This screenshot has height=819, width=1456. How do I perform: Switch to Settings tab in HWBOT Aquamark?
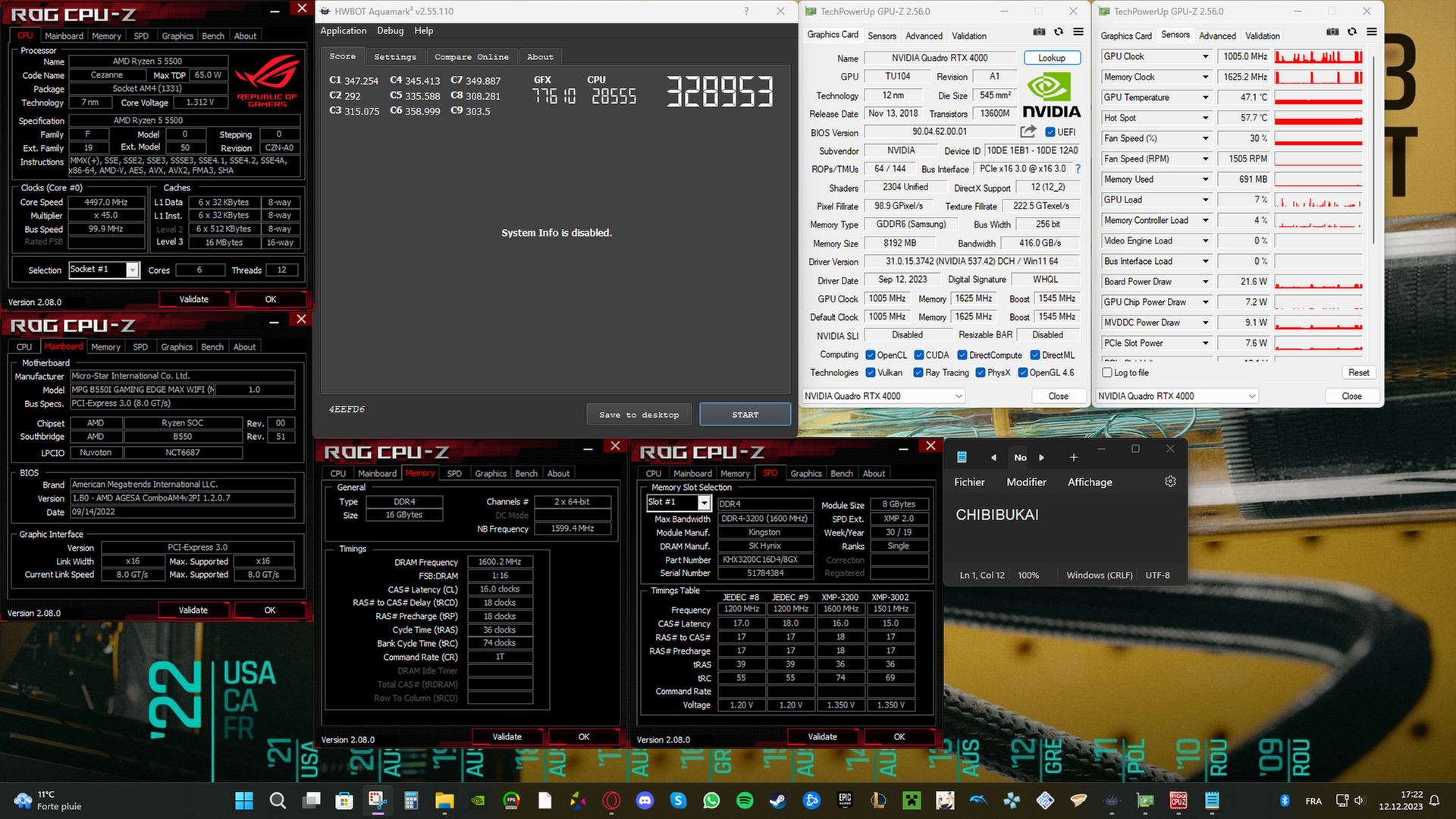pyautogui.click(x=395, y=57)
